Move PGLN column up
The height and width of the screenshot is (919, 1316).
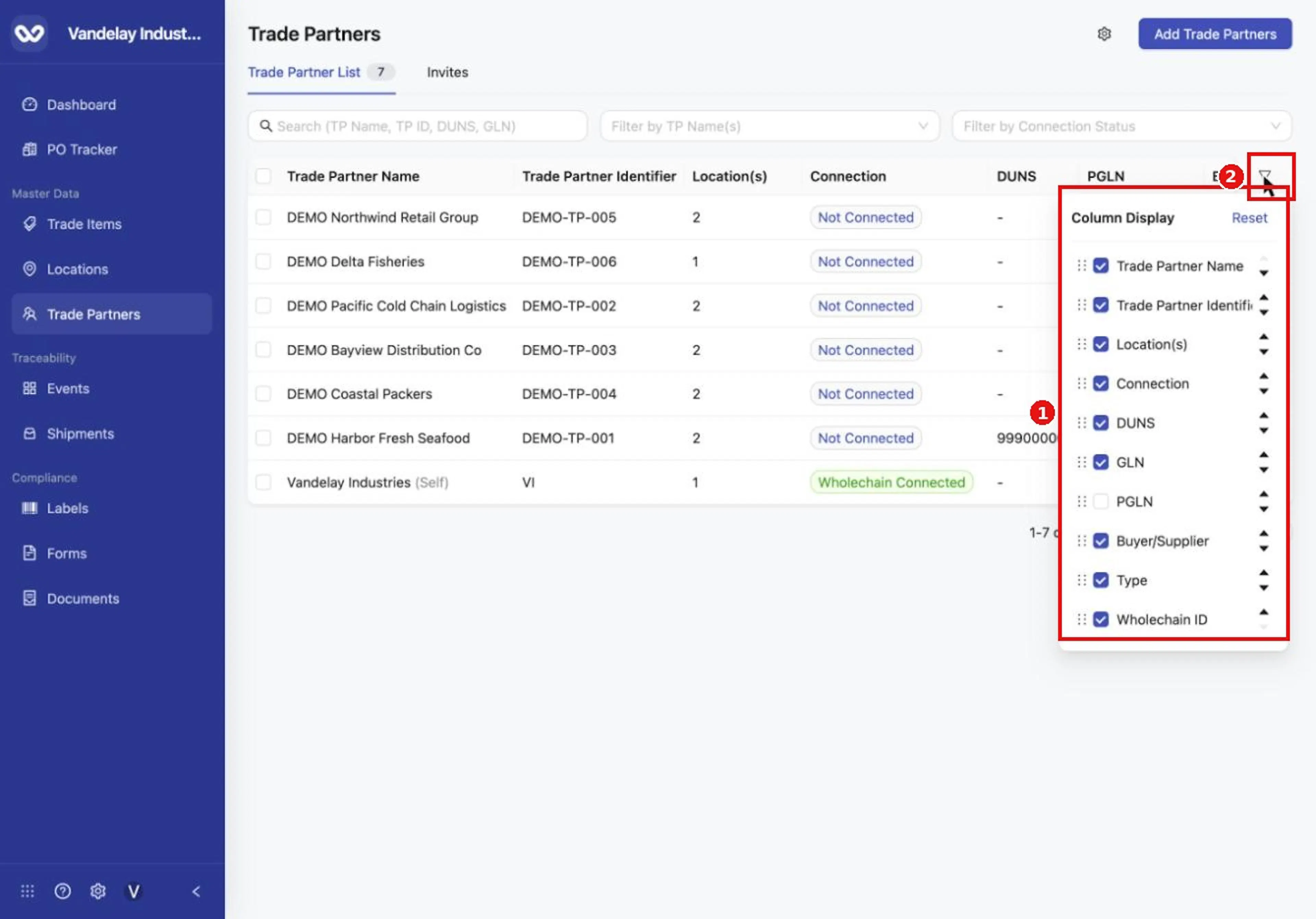[x=1263, y=493]
